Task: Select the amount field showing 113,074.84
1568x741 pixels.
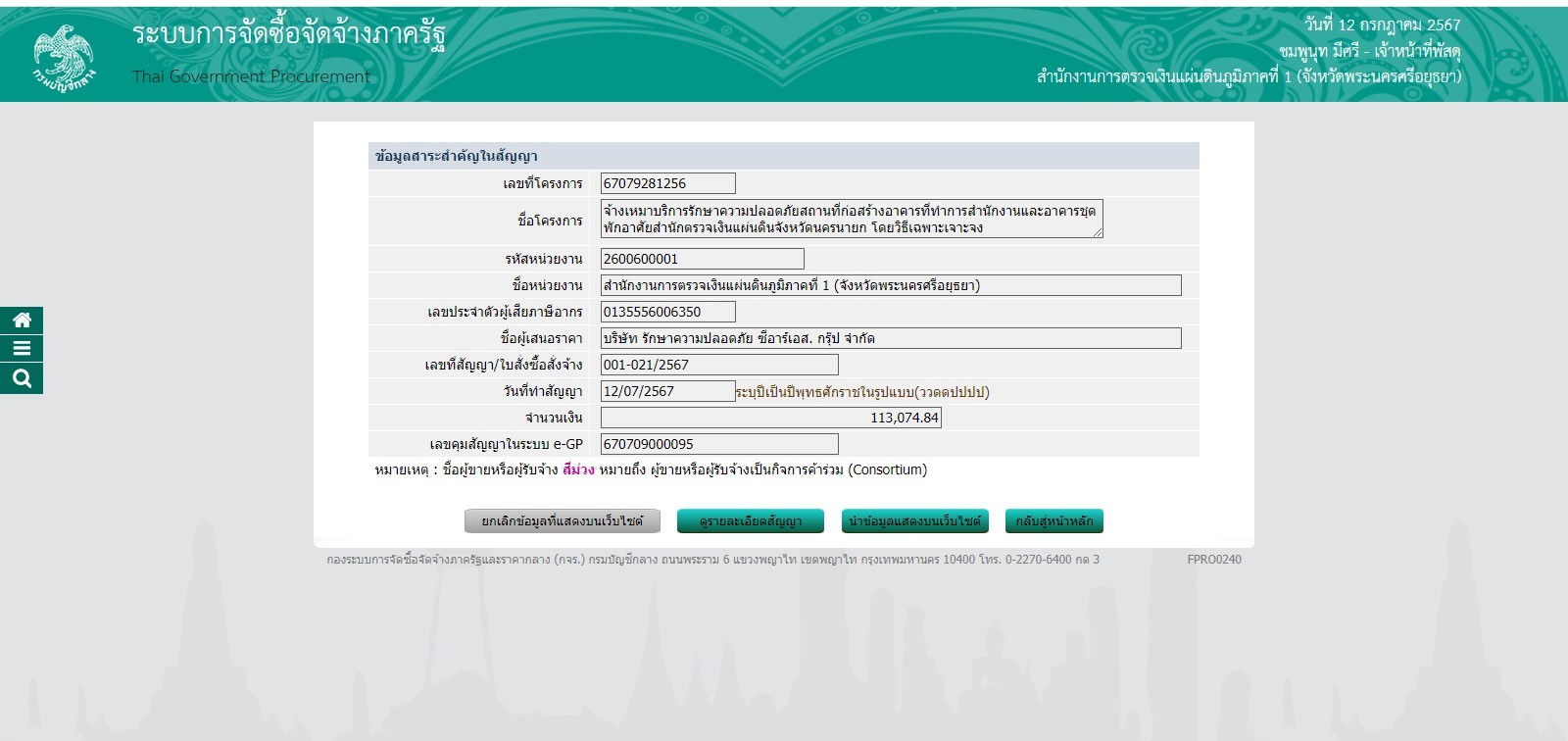Action: pyautogui.click(x=770, y=418)
